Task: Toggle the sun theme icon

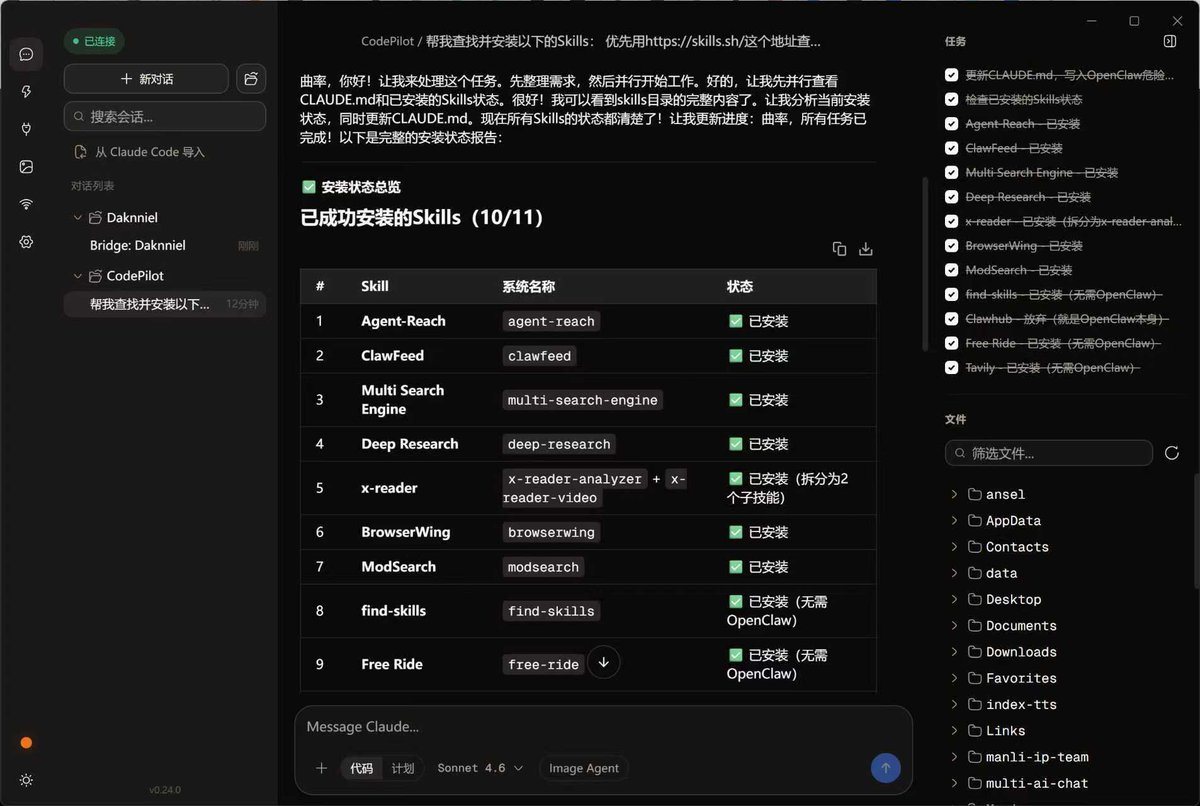Action: pos(26,780)
